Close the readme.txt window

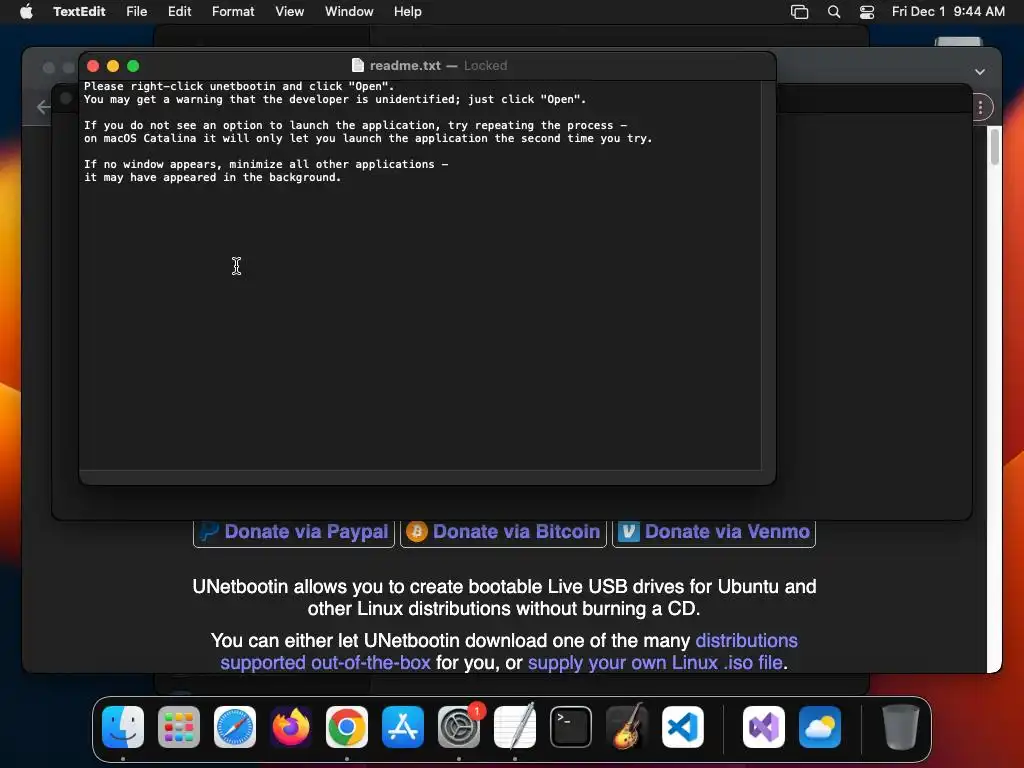click(x=93, y=66)
